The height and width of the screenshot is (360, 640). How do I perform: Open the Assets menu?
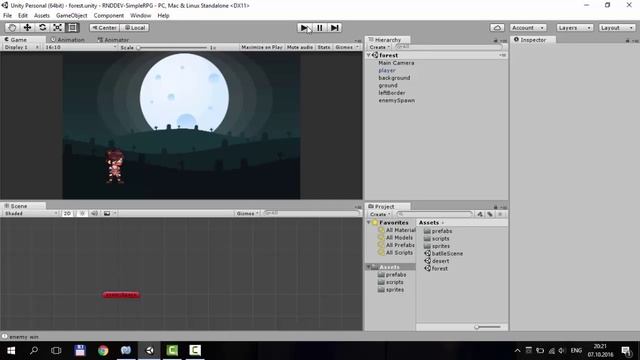(x=42, y=16)
